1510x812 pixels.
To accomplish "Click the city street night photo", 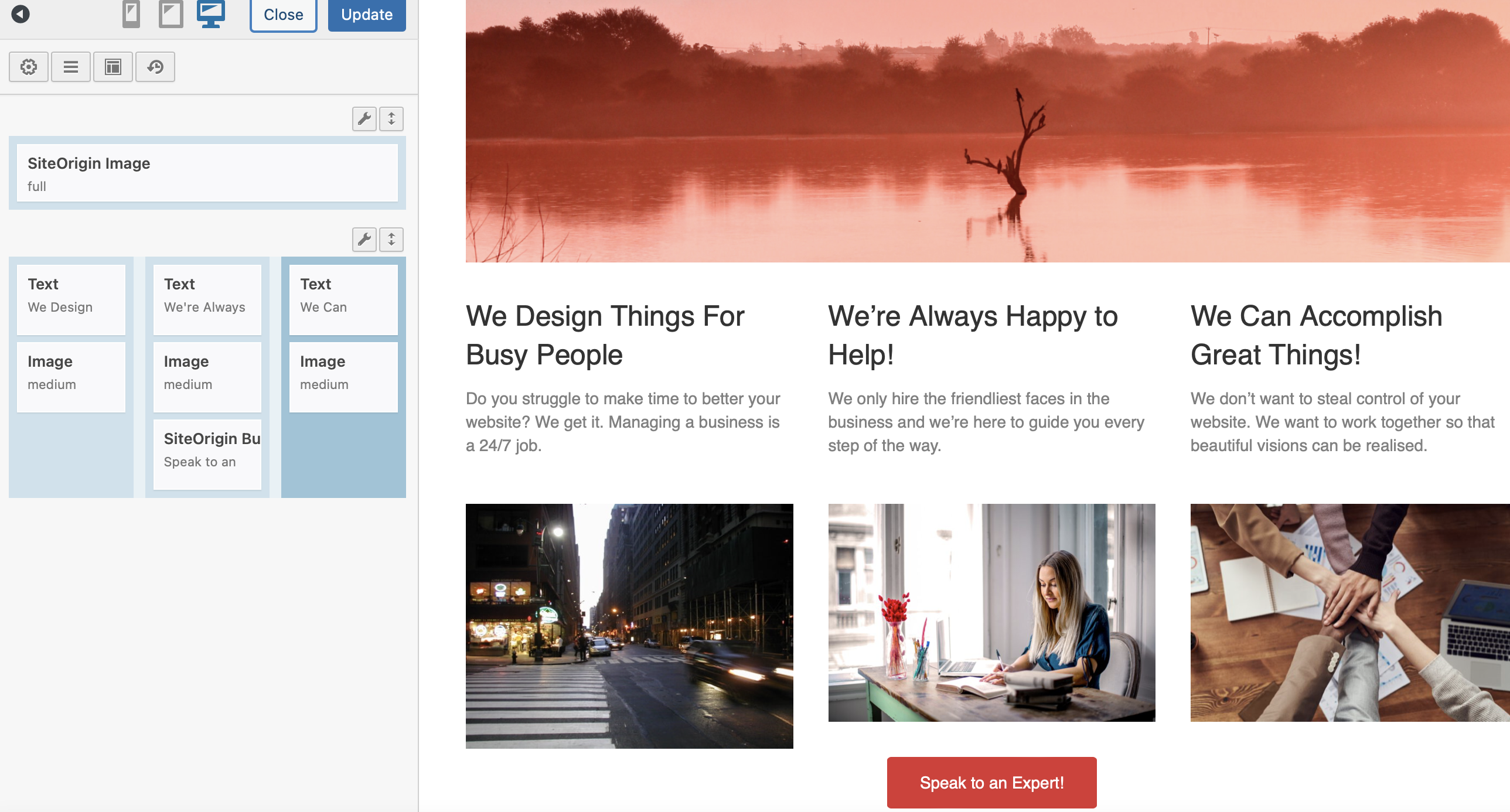I will [x=629, y=626].
